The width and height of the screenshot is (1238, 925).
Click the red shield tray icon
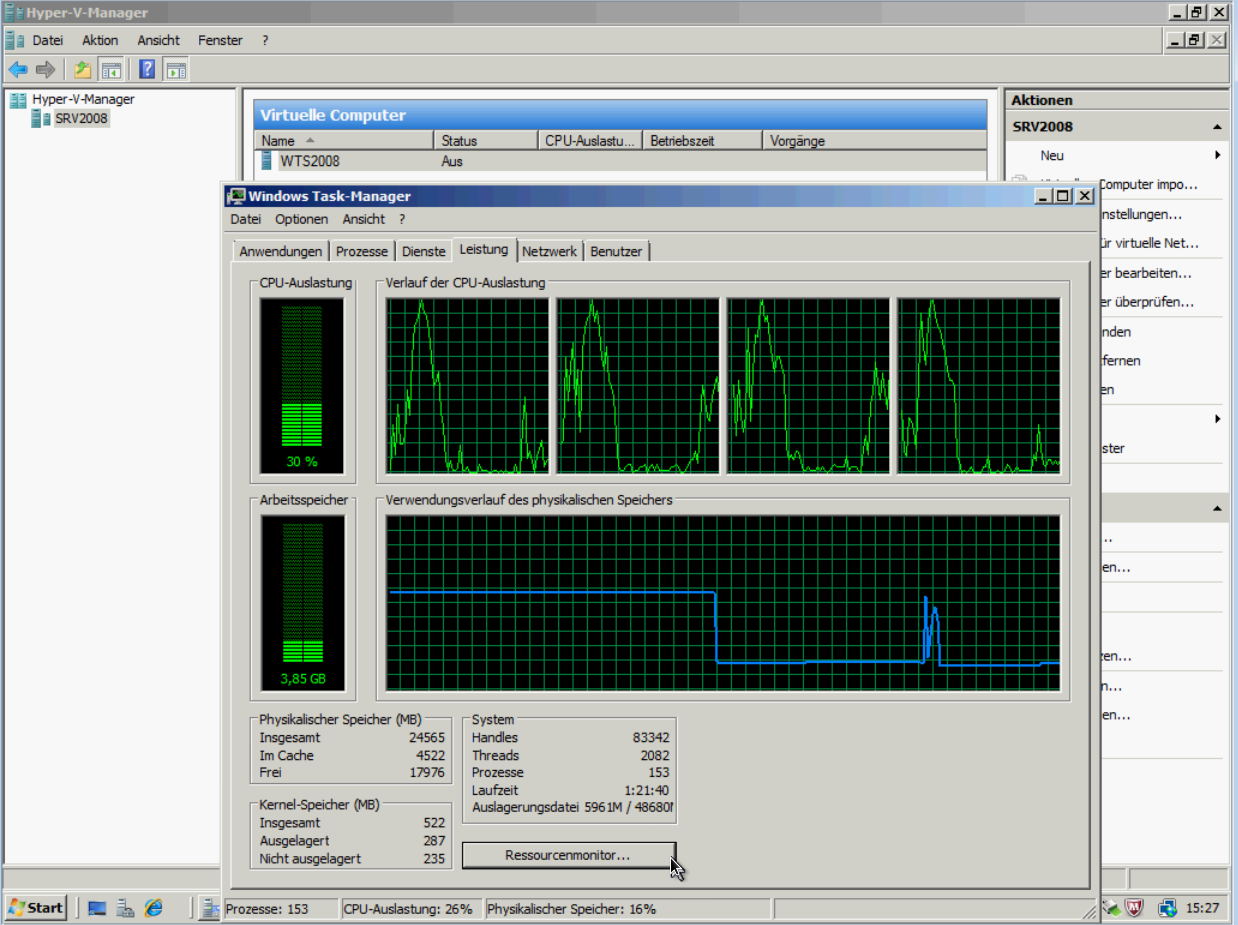click(x=1135, y=908)
